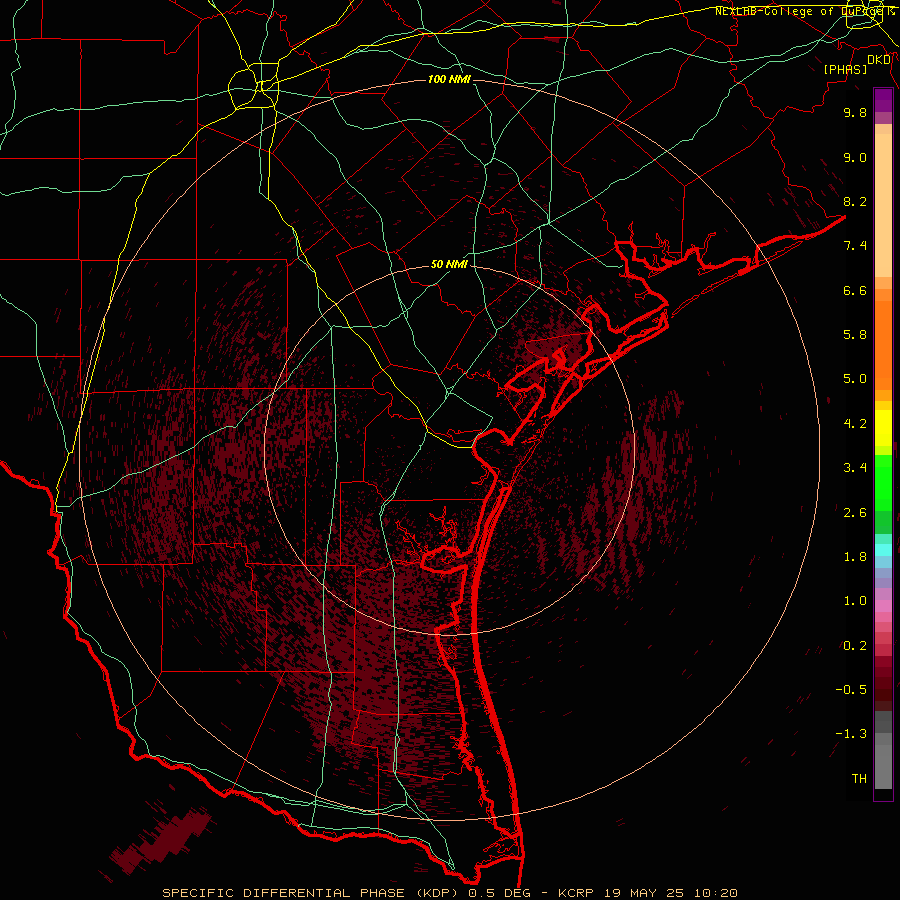Click the 9.8 scale value
The width and height of the screenshot is (900, 900).
click(855, 112)
